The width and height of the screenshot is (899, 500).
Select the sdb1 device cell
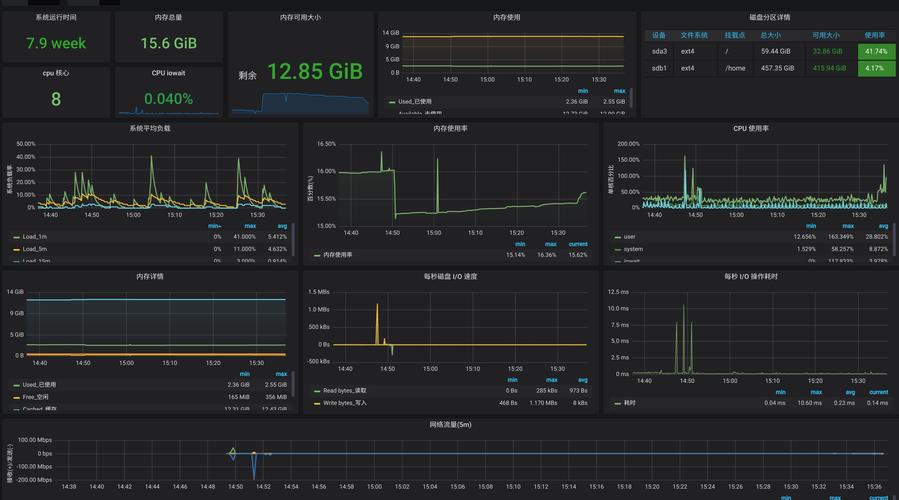659,68
